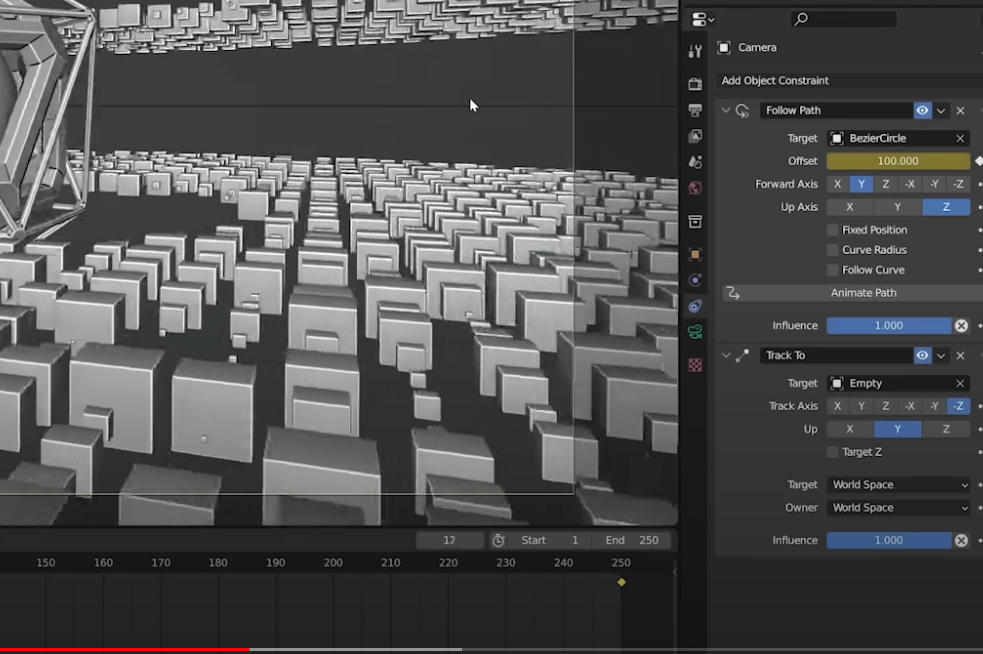Open the World properties tab
This screenshot has width=983, height=654.
(695, 188)
